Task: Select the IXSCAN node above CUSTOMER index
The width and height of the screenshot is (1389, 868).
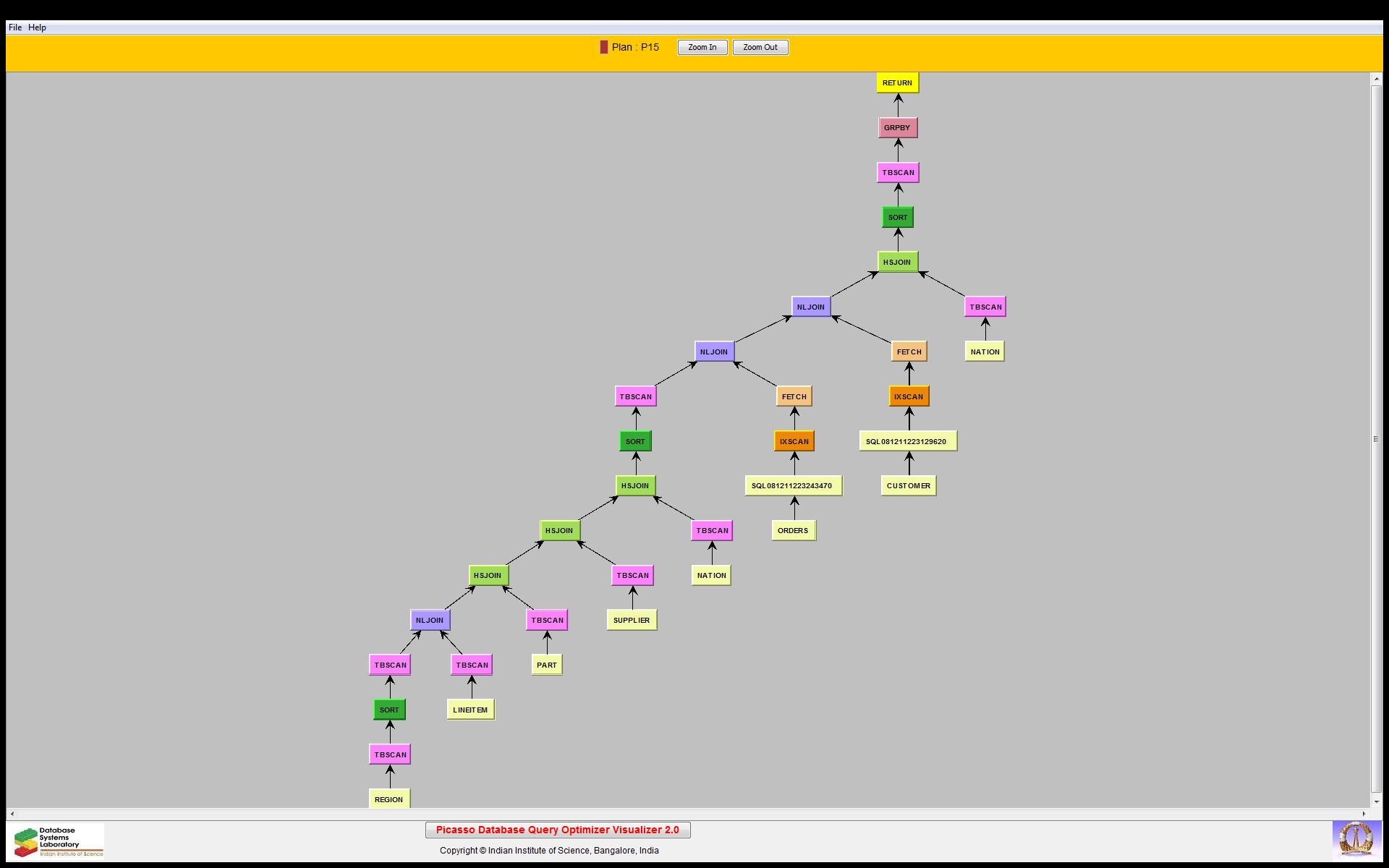Action: [x=909, y=396]
